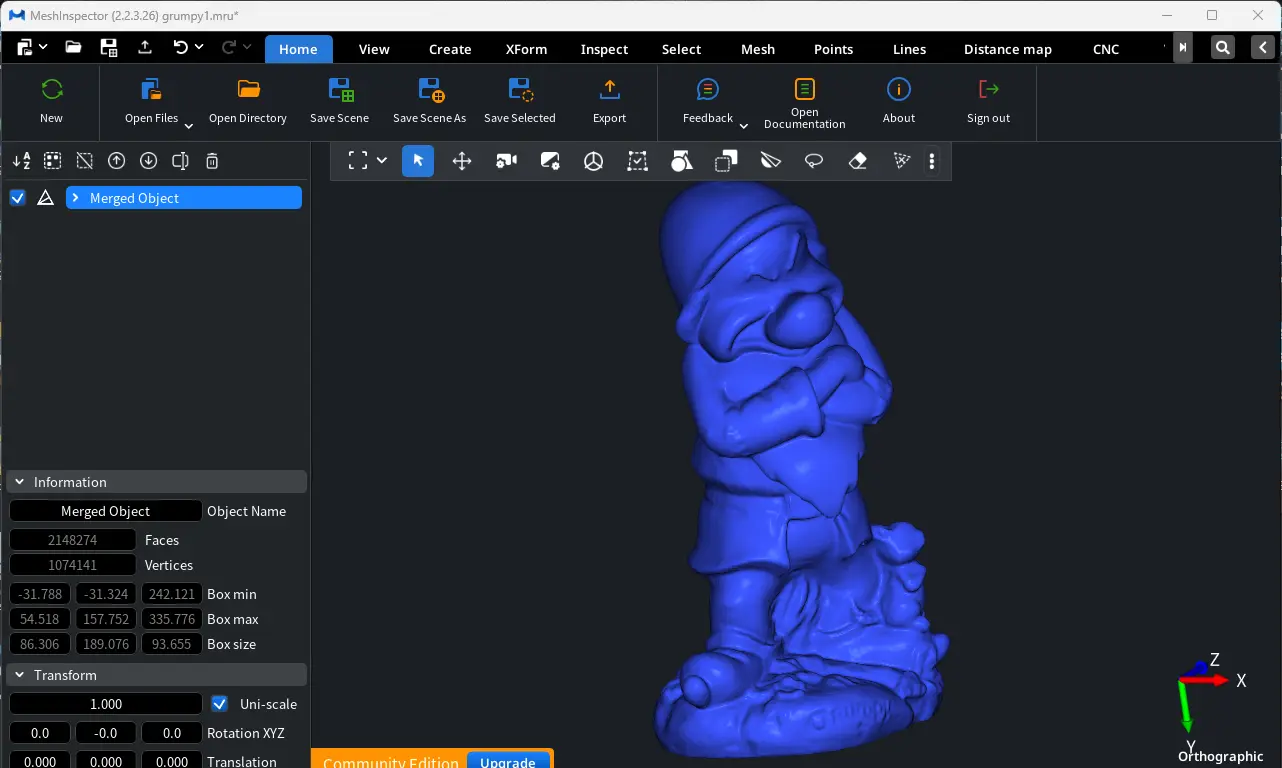The image size is (1282, 768).
Task: Click the select all objects icon
Action: 53,161
